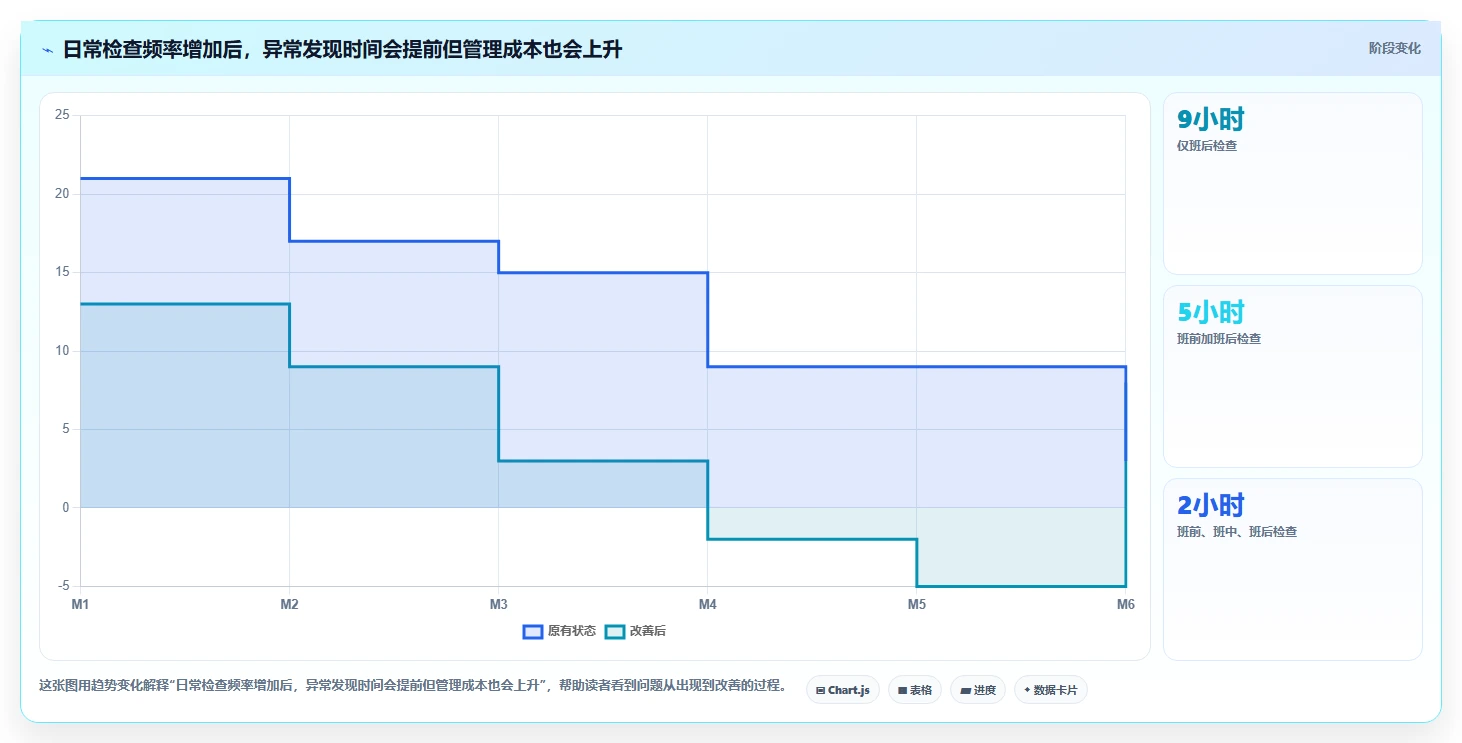This screenshot has height=743, width=1462.
Task: Click the M3 x-axis label
Action: tap(498, 604)
